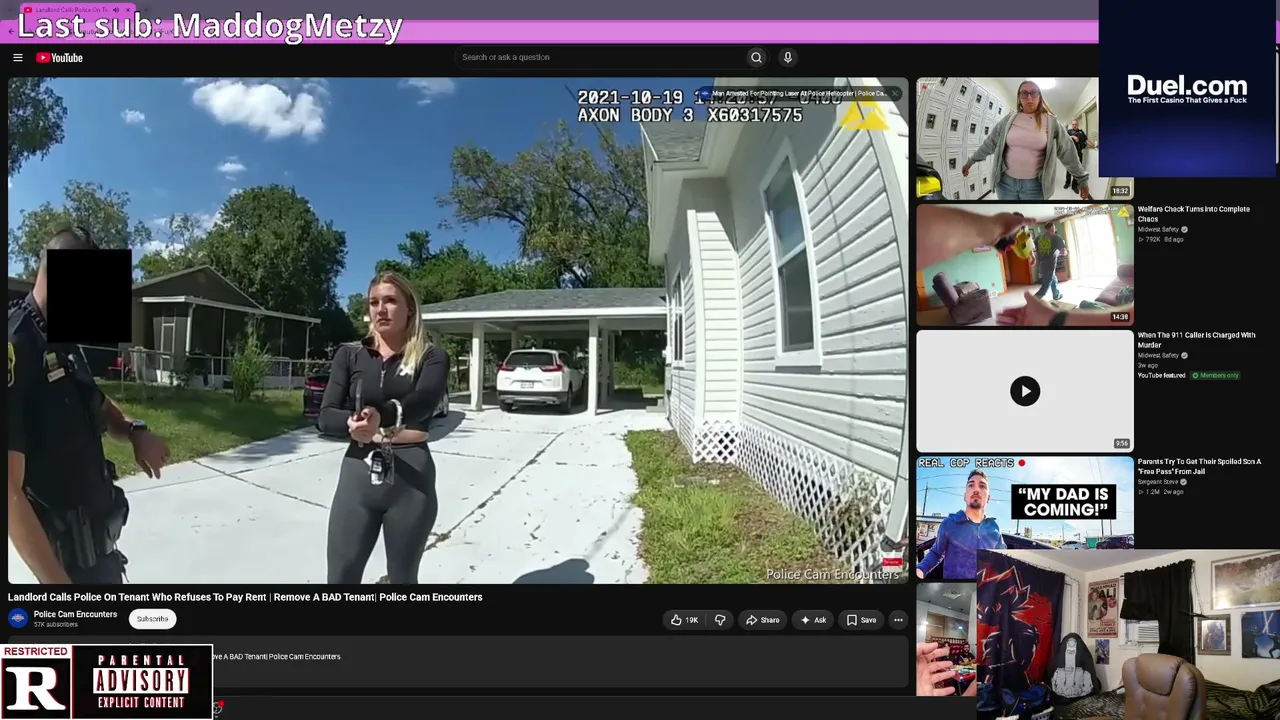Open "Parents Try To Get Their Spoiled Son" title
This screenshot has height=720, width=1280.
(1199, 467)
